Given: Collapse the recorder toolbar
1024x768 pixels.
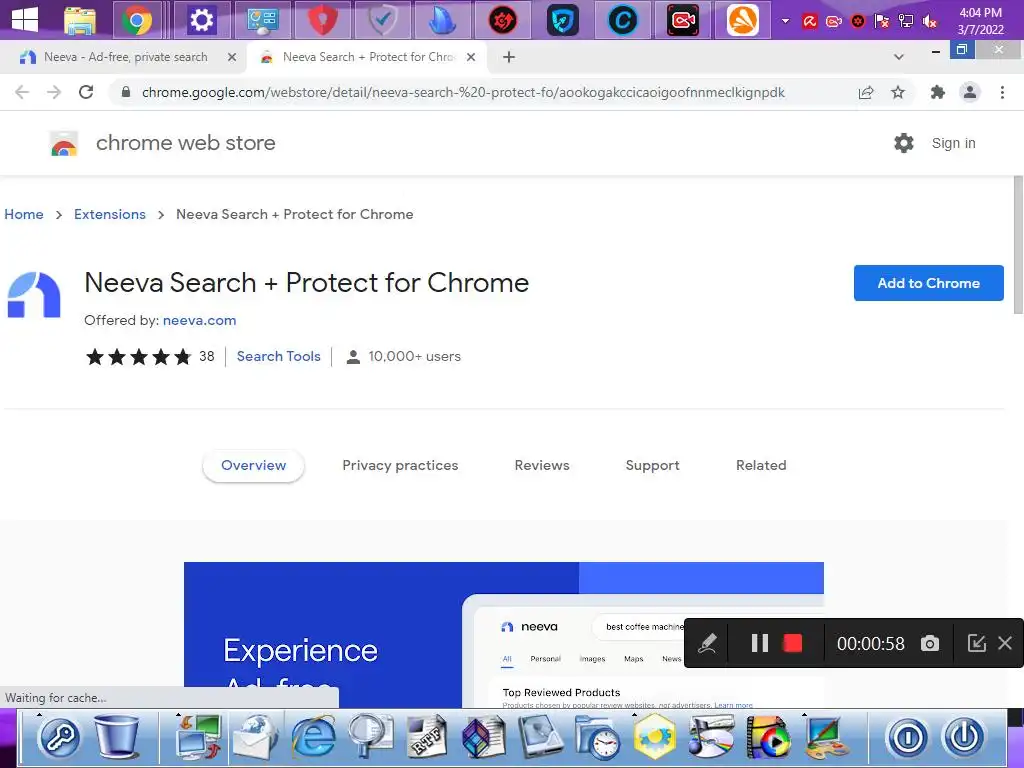Looking at the screenshot, I should pos(976,643).
